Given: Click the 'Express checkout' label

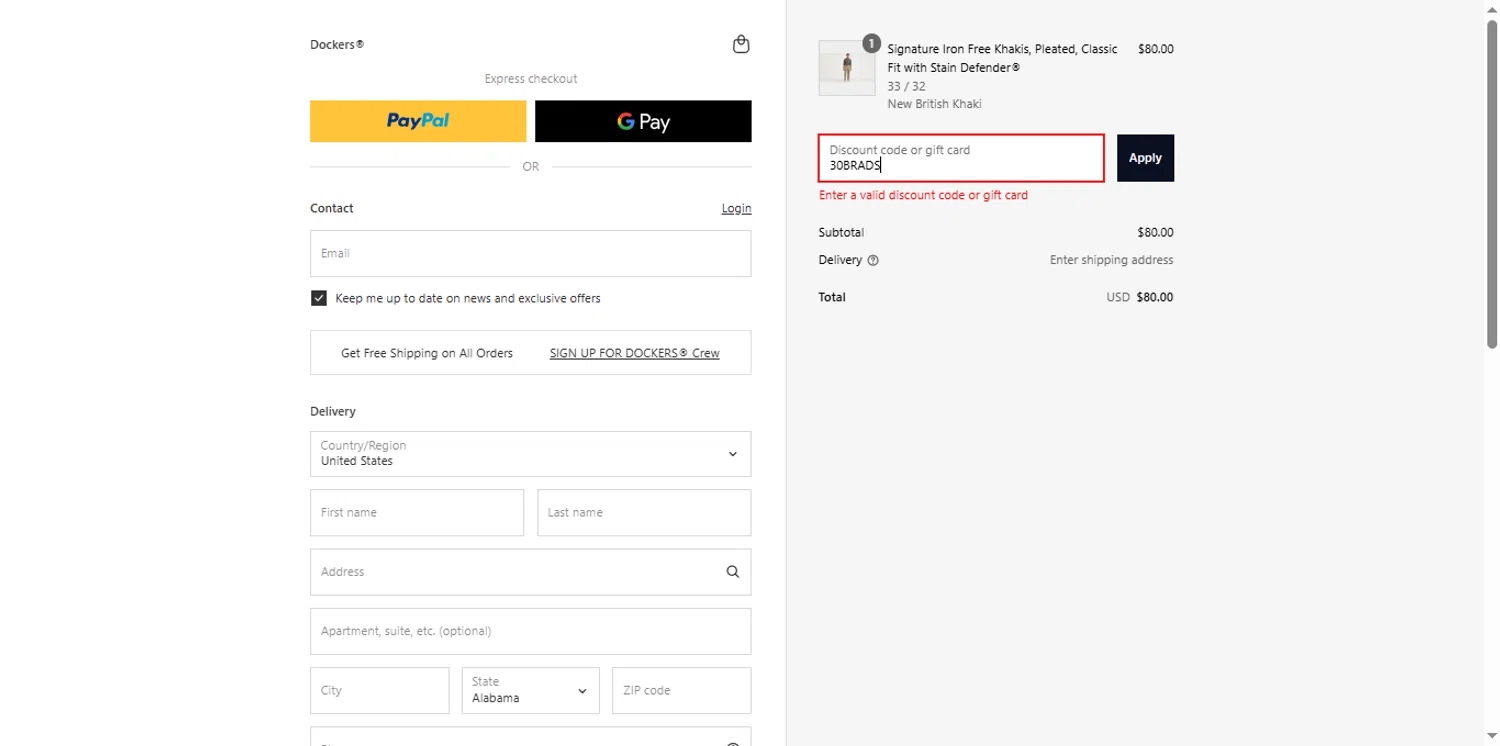Looking at the screenshot, I should (530, 79).
